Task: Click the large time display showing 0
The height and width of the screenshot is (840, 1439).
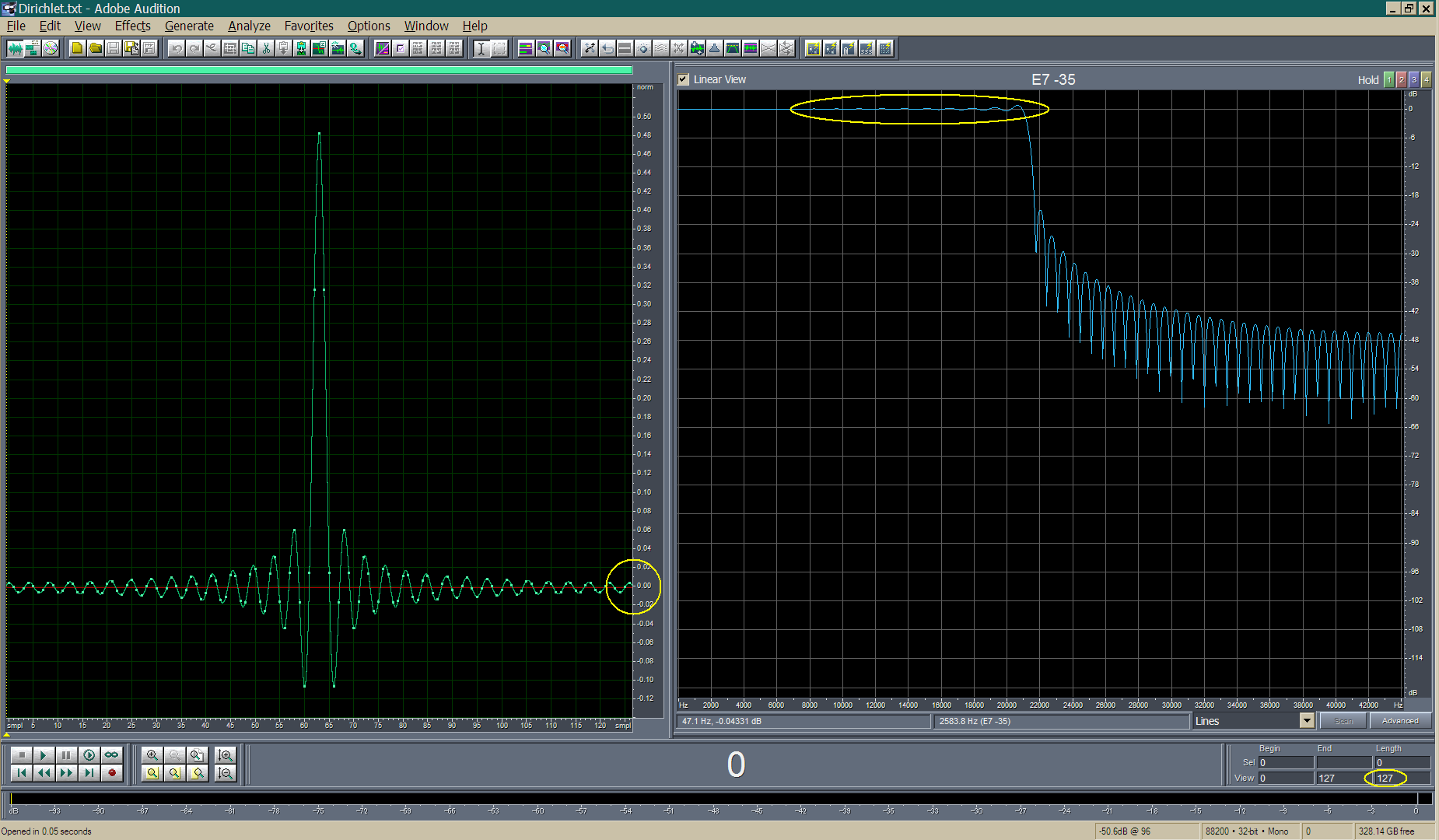Action: click(736, 765)
